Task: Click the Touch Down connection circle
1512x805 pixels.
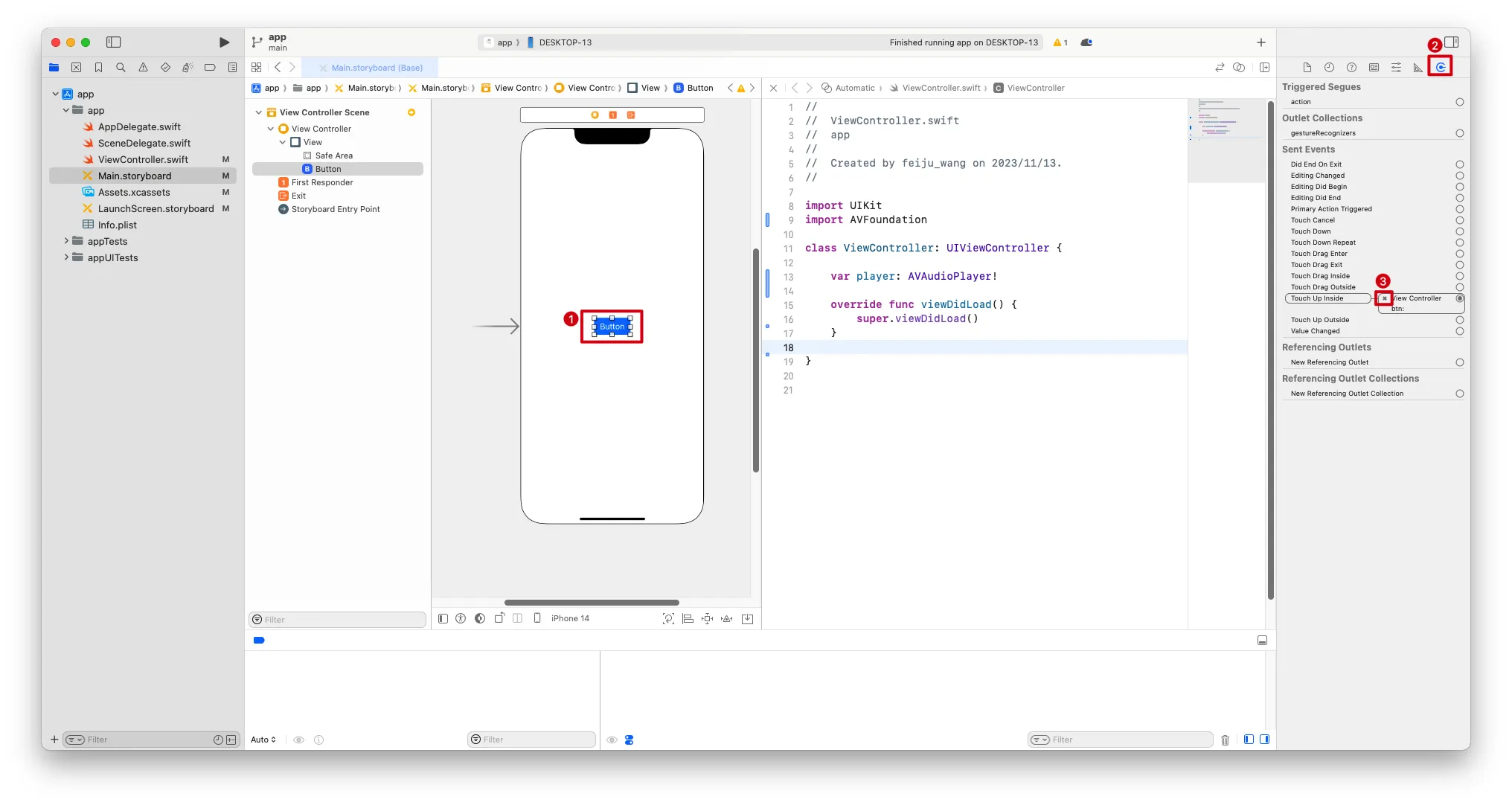Action: (x=1459, y=231)
